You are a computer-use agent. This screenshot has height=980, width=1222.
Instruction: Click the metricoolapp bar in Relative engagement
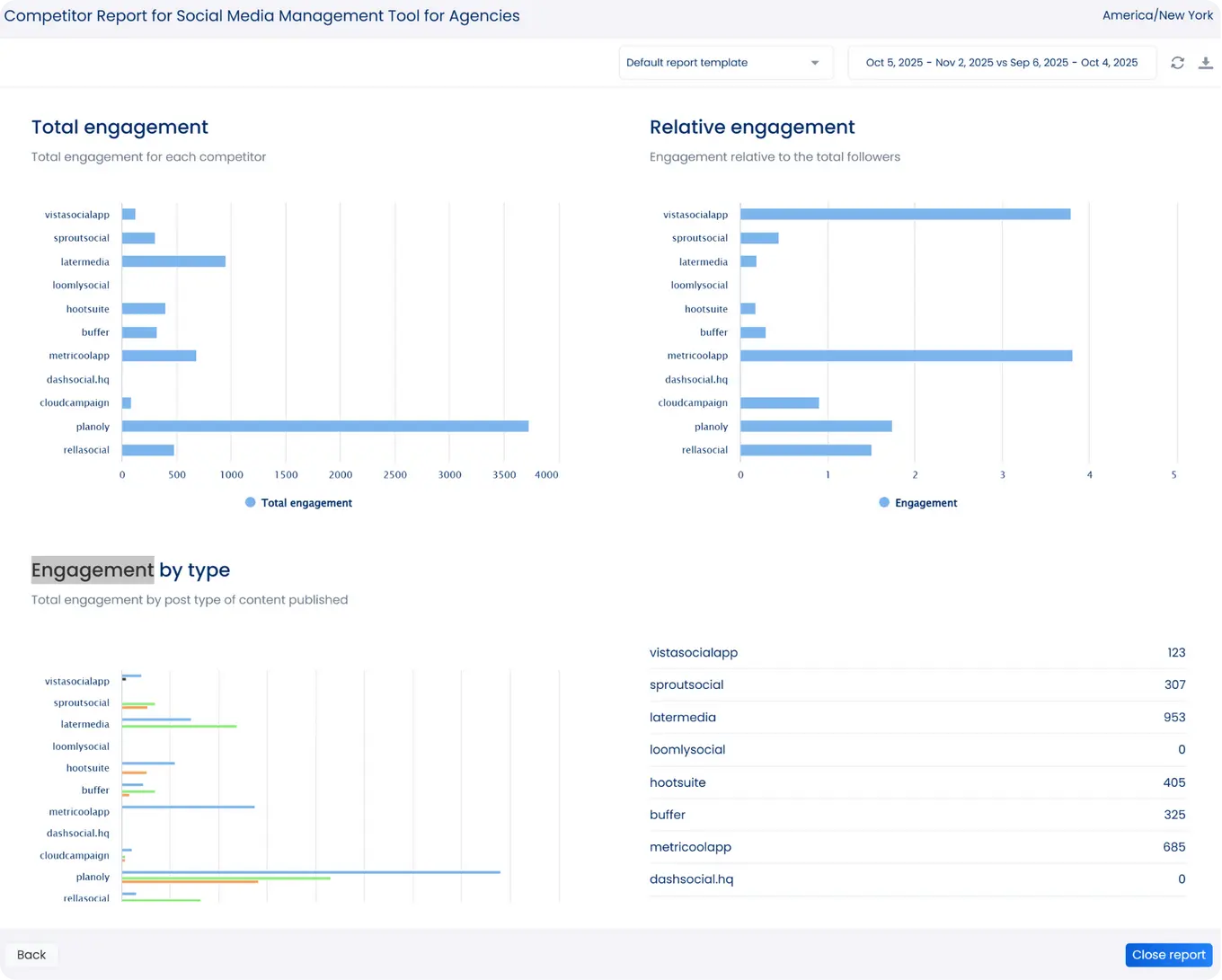click(906, 356)
